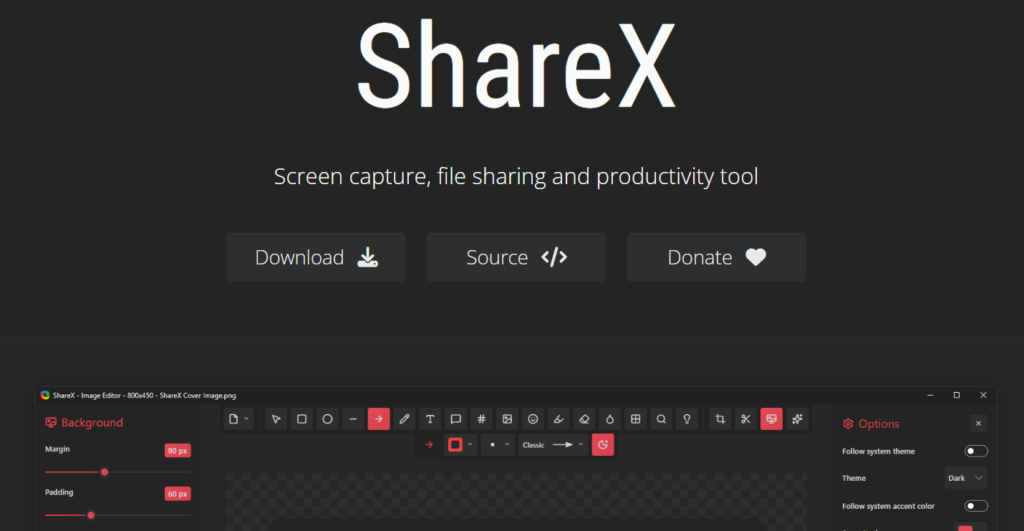Select the Ellipse drawing tool
The width and height of the screenshot is (1024, 531).
(x=327, y=419)
